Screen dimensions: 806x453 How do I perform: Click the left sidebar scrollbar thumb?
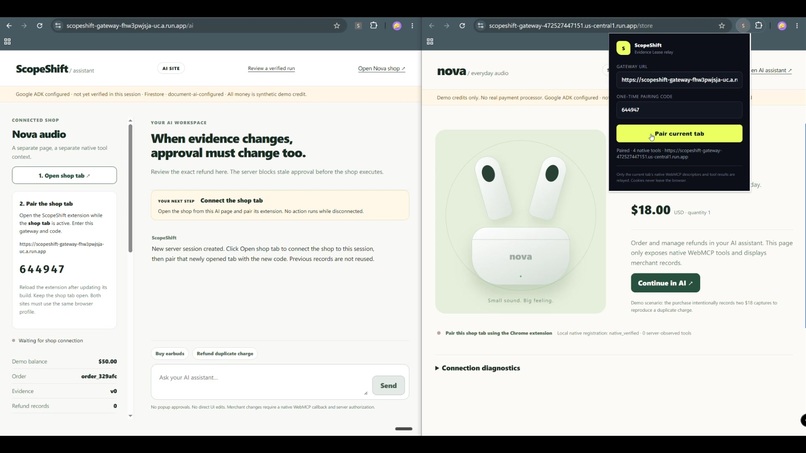pos(130,188)
